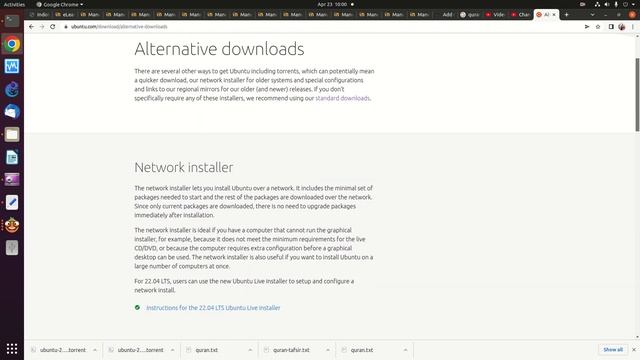Image resolution: width=640 pixels, height=360 pixels.
Task: Click the Alternative downloads heading
Action: click(219, 49)
